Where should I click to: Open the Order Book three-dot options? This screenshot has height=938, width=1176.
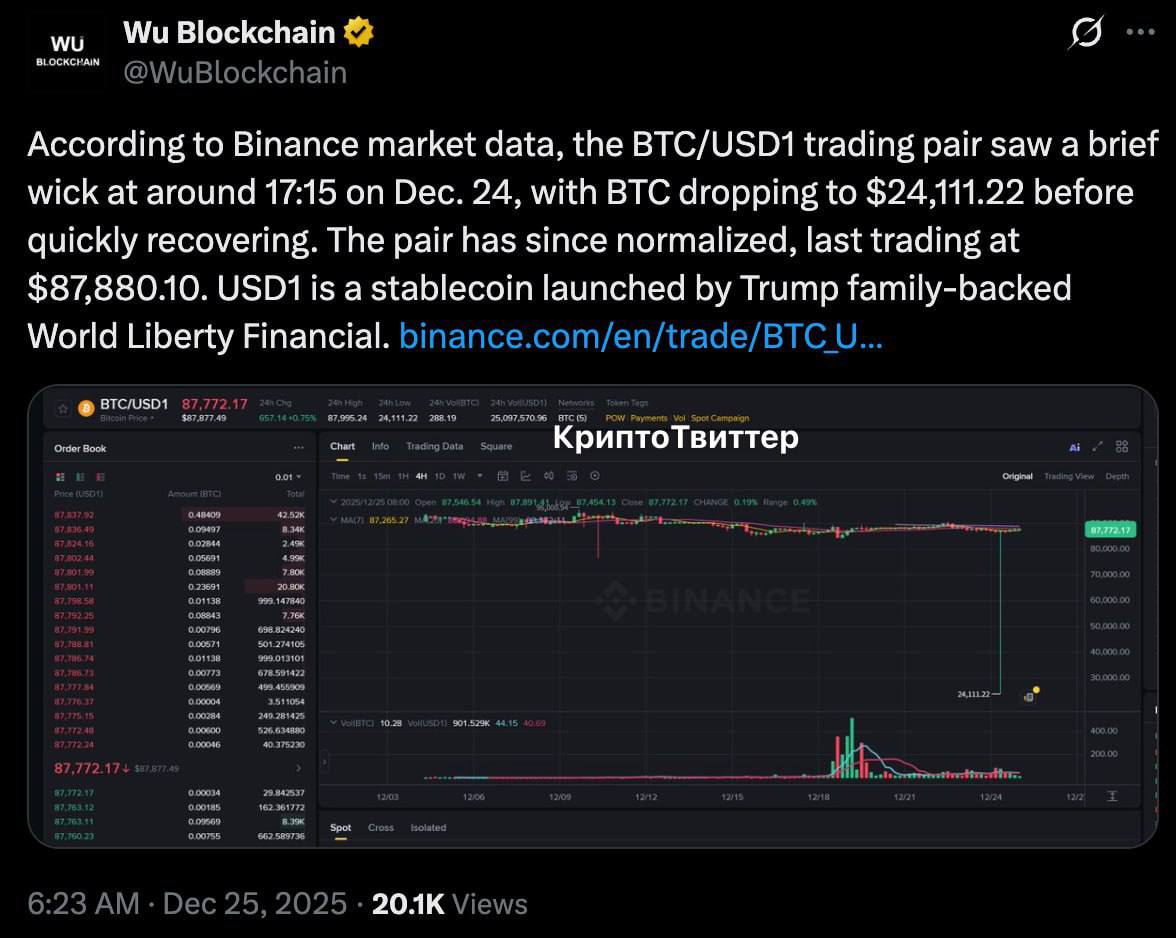coord(298,449)
